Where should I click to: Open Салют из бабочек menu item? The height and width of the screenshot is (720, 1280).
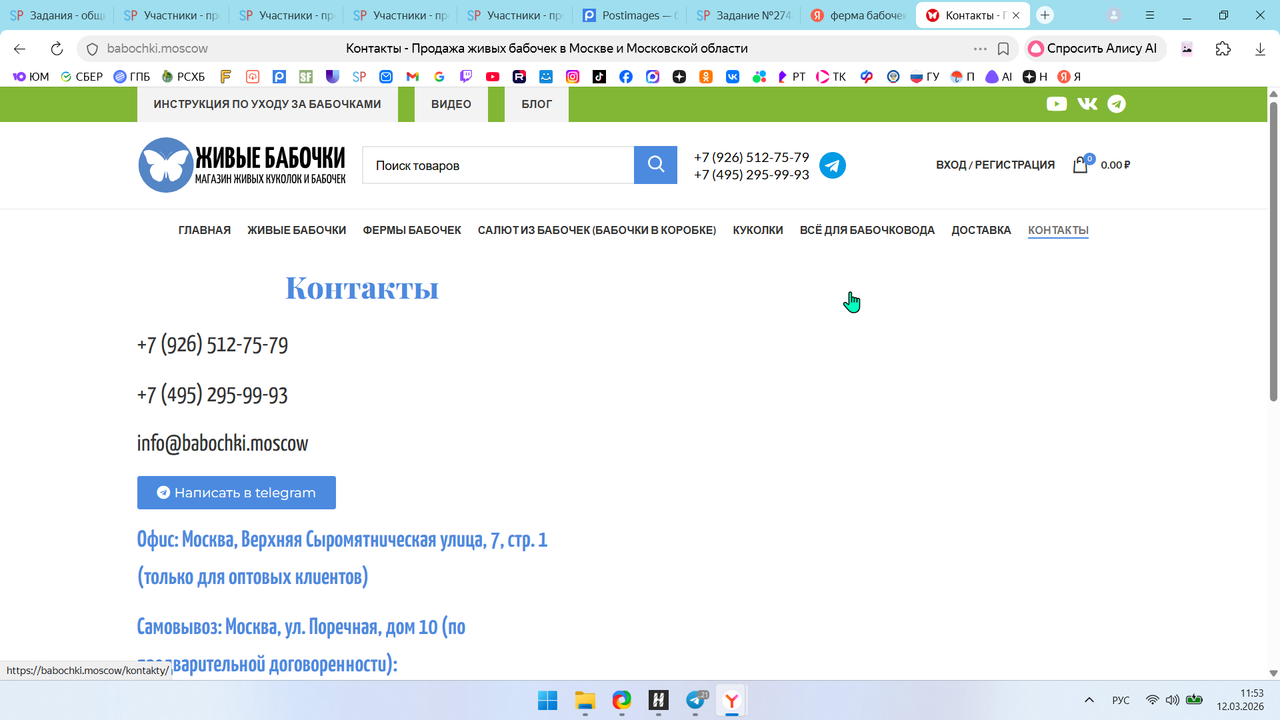click(x=597, y=230)
